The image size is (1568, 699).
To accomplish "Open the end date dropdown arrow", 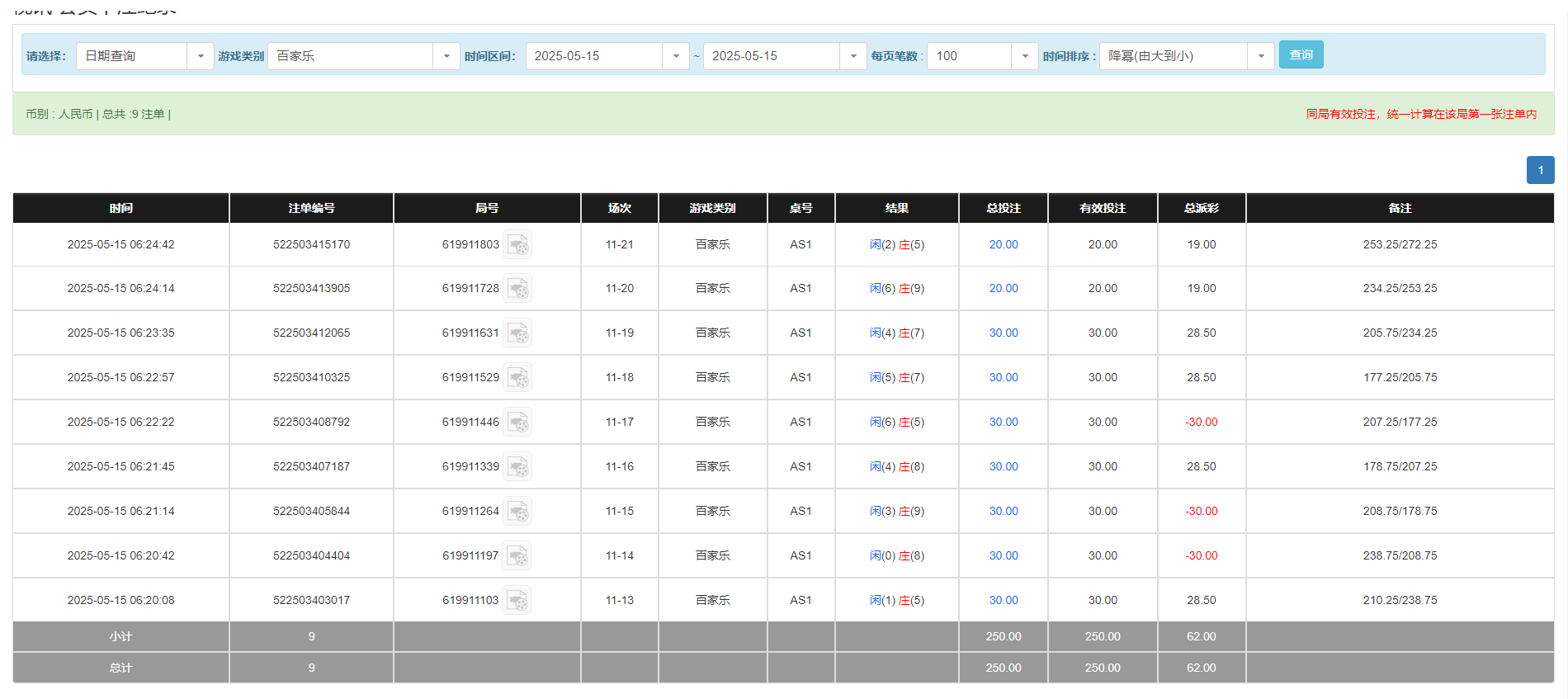I will click(852, 56).
